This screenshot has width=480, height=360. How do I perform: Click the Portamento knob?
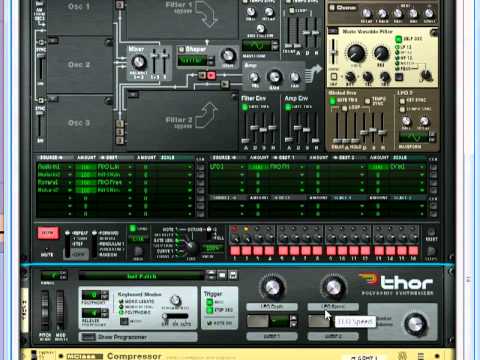175,301
